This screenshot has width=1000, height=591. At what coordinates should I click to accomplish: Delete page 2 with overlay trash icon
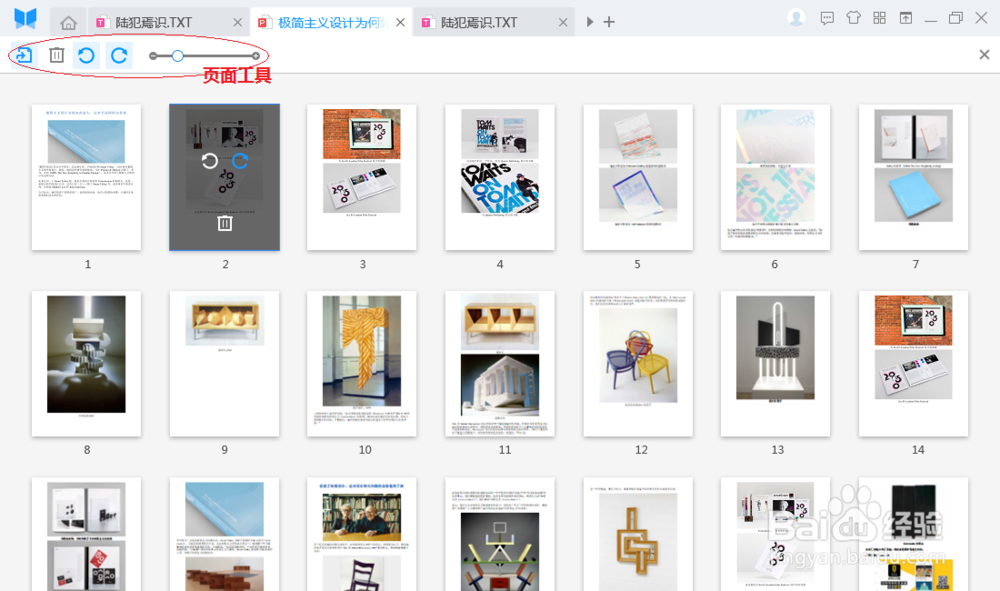pos(224,223)
